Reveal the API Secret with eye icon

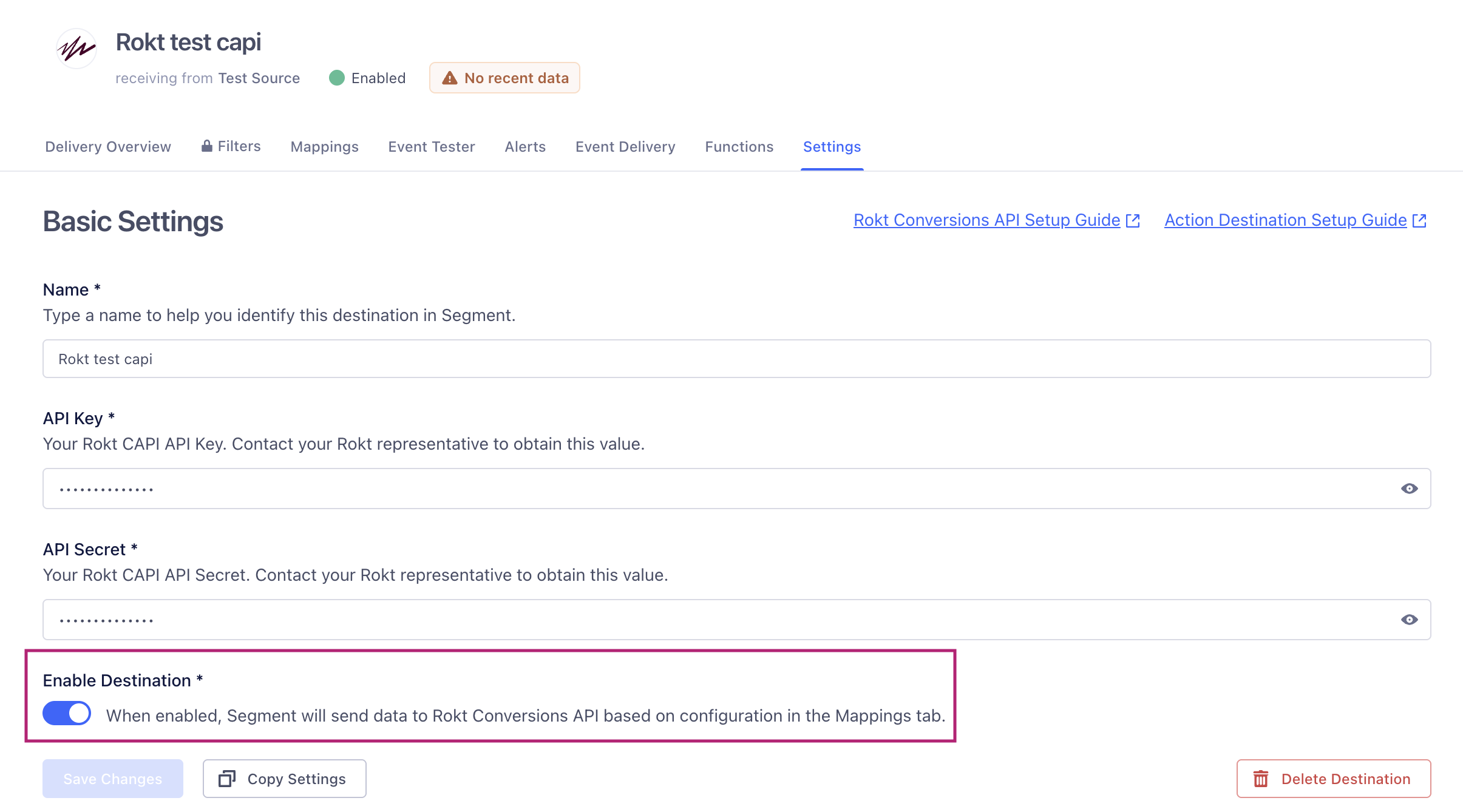(1409, 620)
